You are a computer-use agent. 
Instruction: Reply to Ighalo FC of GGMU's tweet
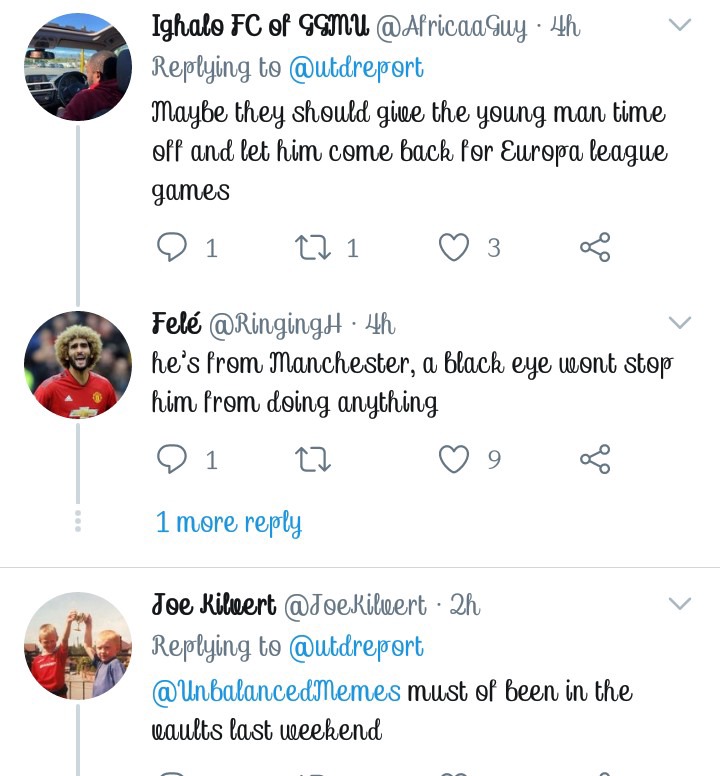(x=173, y=247)
